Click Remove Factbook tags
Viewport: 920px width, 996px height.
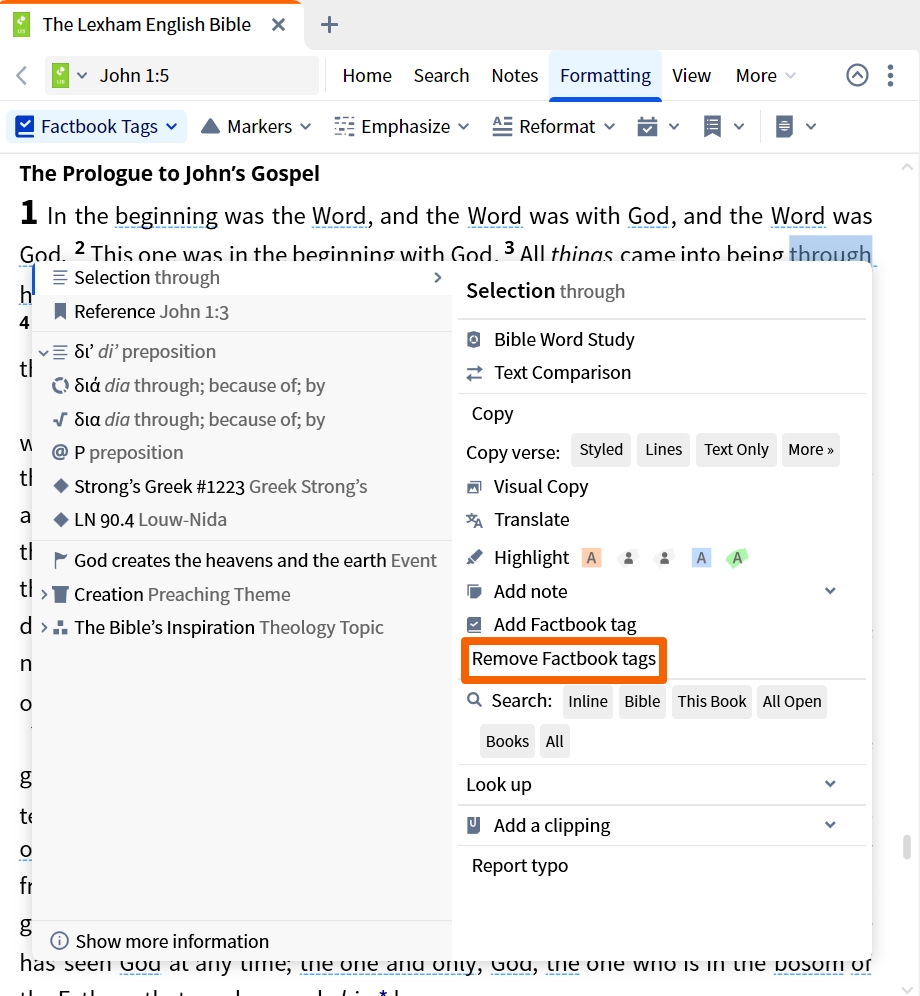(564, 659)
